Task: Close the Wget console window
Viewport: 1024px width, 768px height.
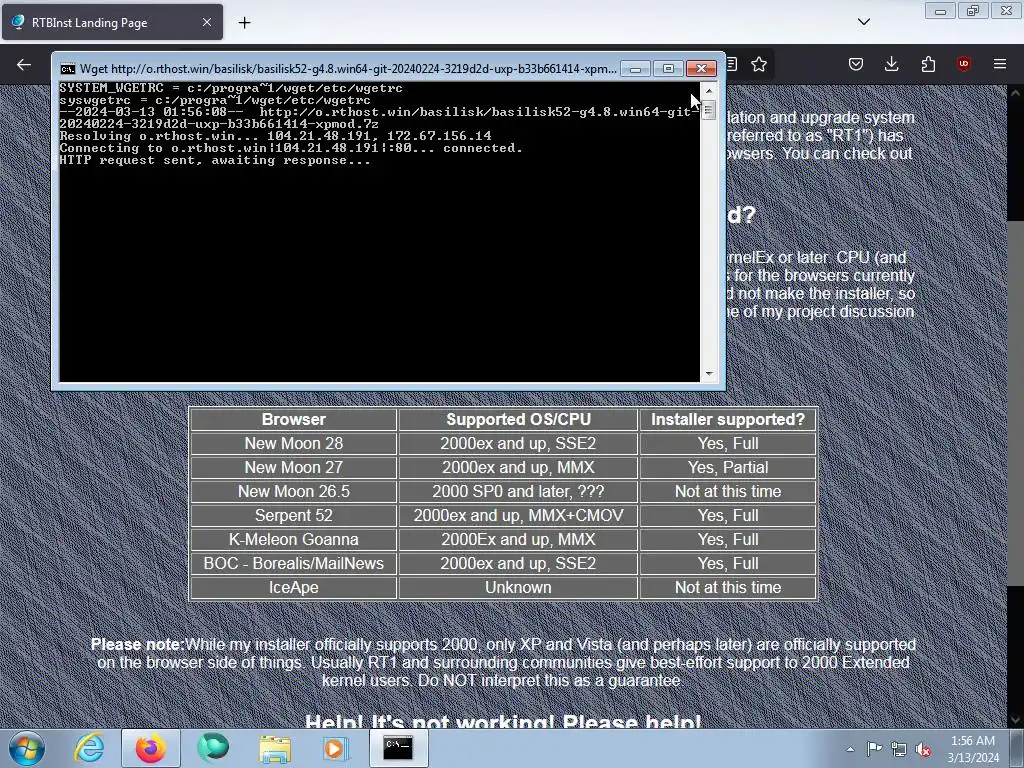Action: 701,69
